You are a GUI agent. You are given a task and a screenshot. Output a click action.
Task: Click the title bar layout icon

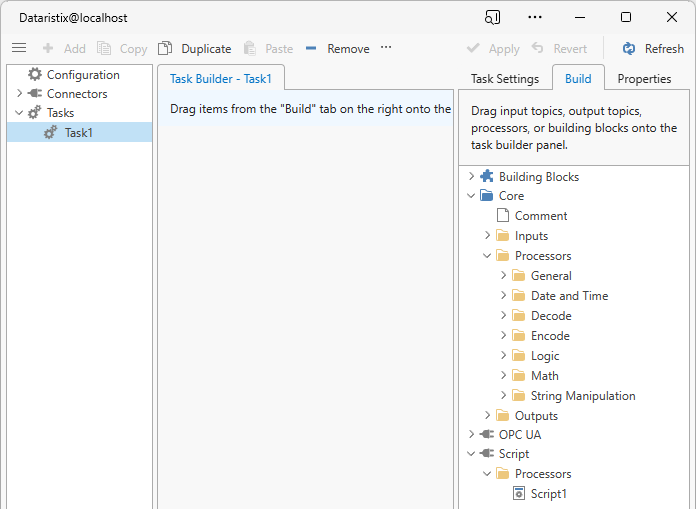pyautogui.click(x=492, y=17)
